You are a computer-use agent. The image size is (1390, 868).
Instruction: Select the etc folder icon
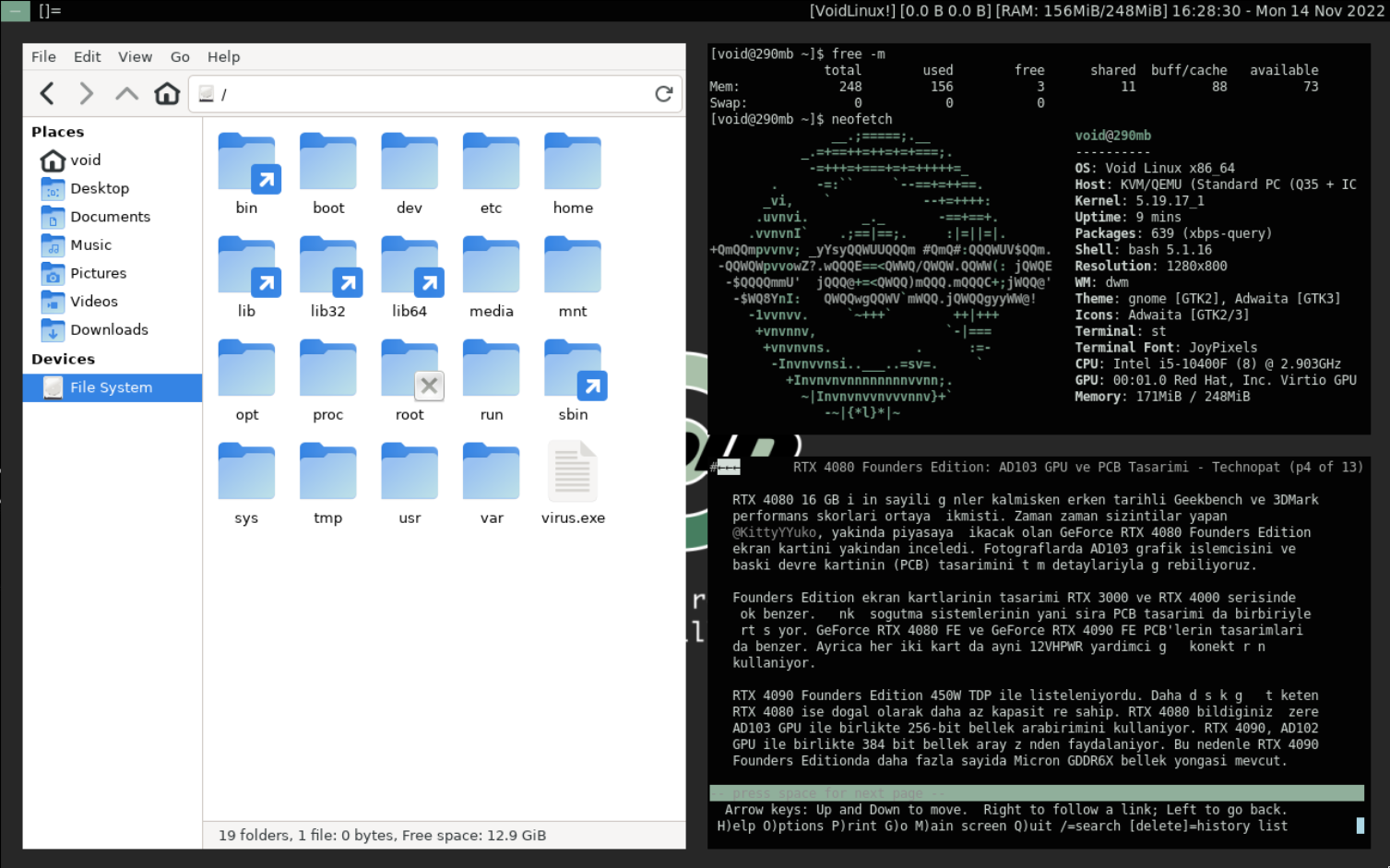click(x=491, y=162)
